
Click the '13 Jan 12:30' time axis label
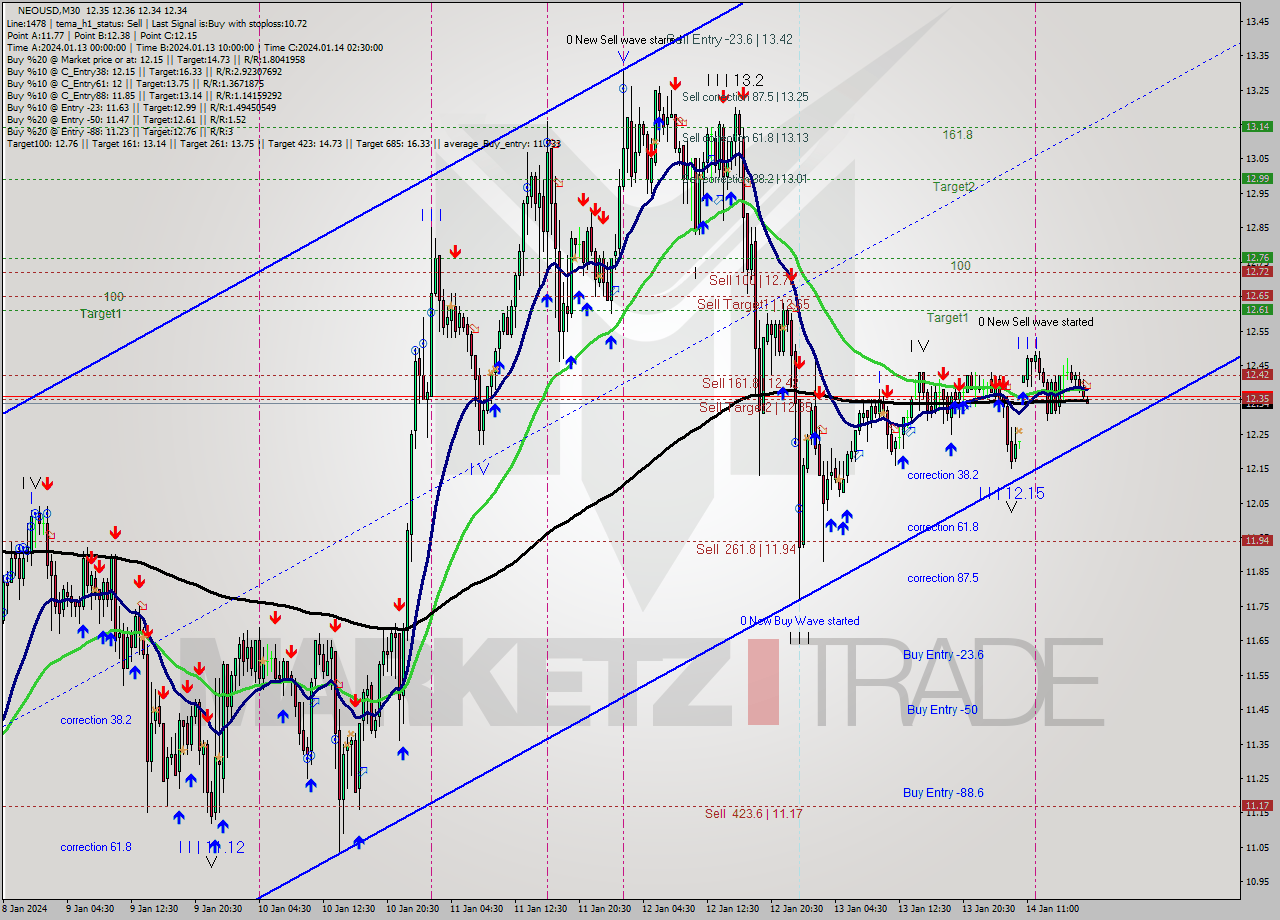(924, 909)
